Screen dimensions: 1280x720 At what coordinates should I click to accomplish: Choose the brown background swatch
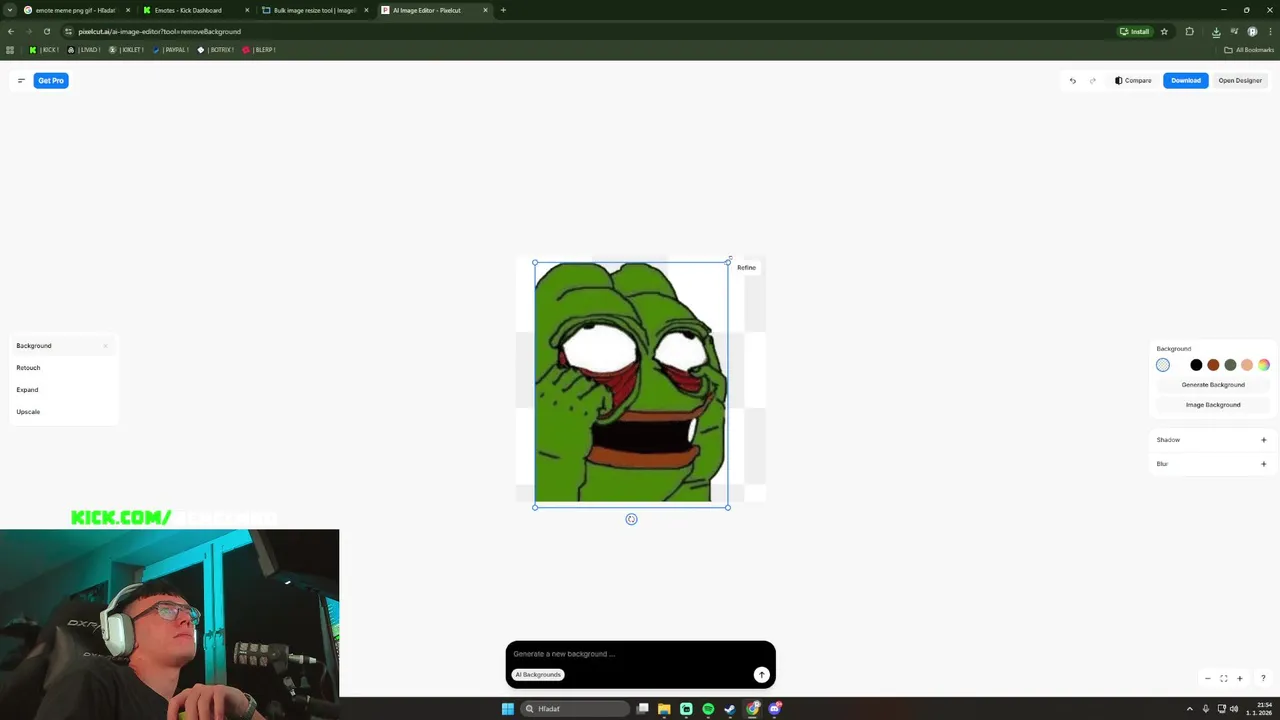(1213, 365)
